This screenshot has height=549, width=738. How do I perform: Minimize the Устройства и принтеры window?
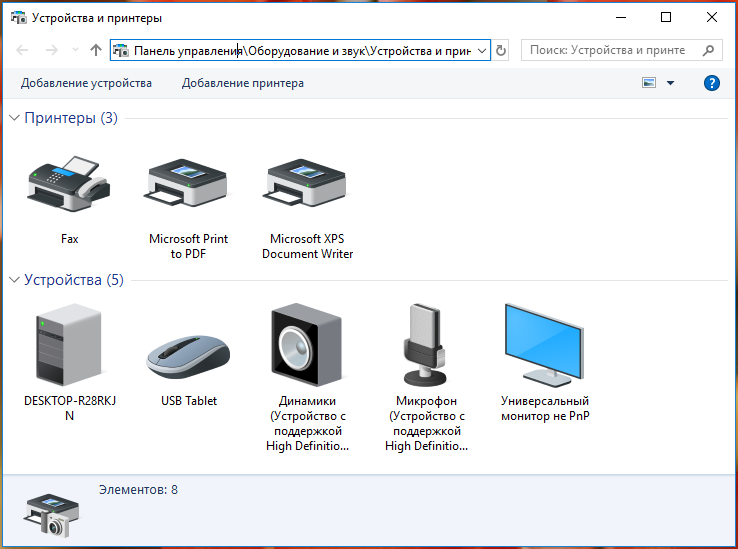[x=621, y=17]
